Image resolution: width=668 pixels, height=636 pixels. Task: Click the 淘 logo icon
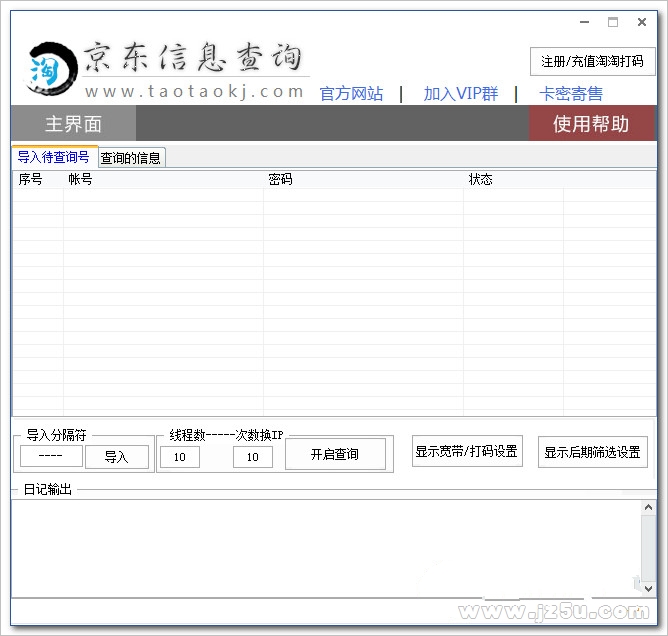(51, 68)
